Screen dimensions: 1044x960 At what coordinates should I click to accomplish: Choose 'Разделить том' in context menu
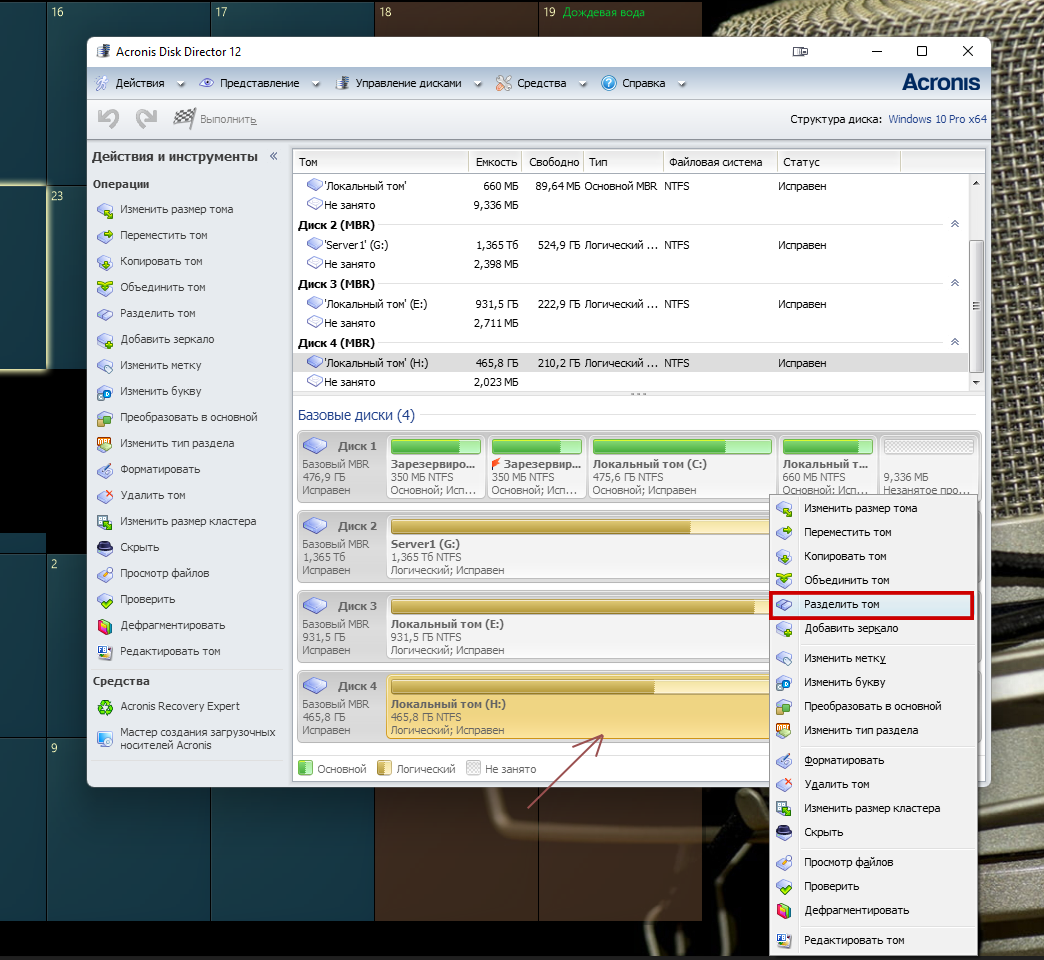pos(871,604)
